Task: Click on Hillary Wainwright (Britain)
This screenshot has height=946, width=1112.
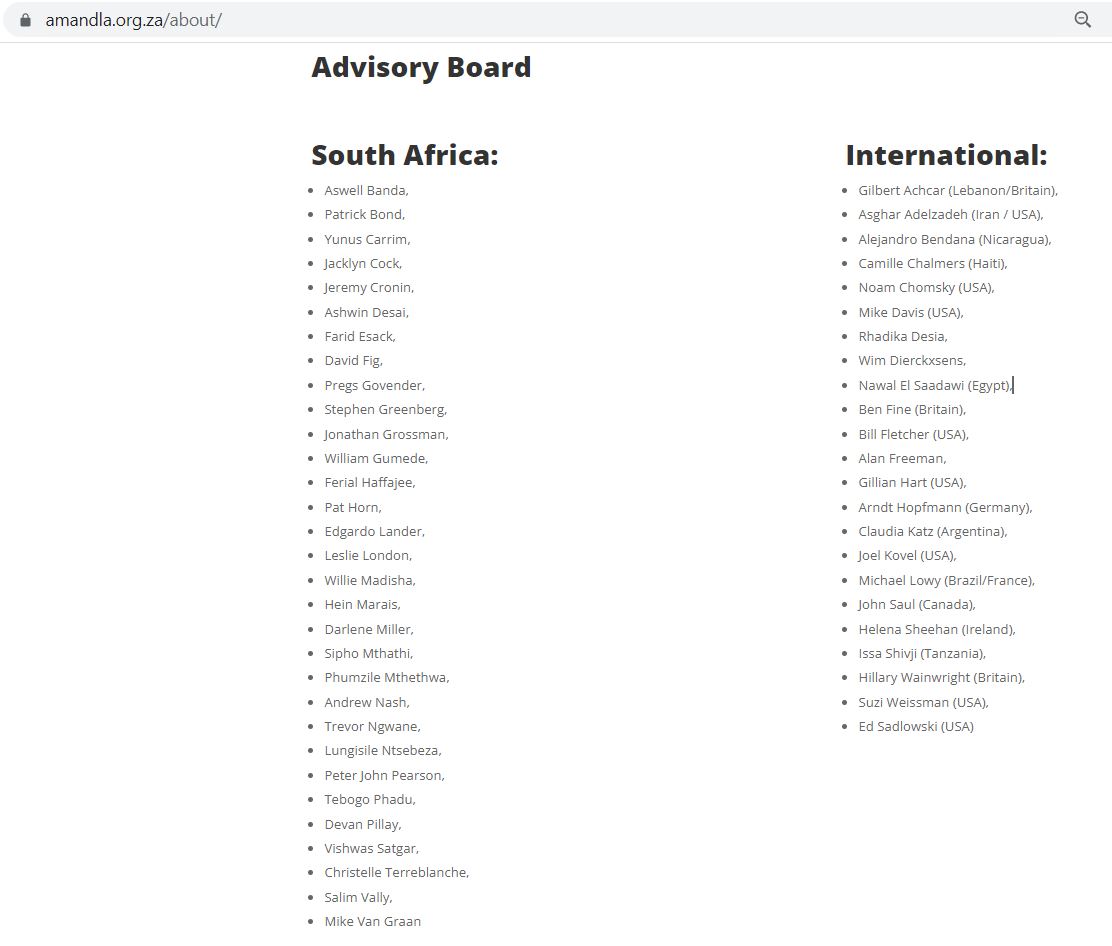Action: tap(941, 677)
